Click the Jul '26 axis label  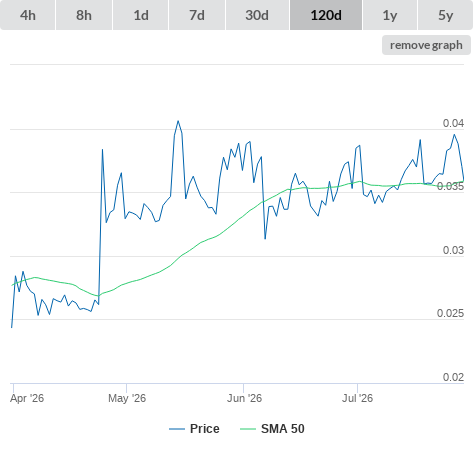click(357, 398)
